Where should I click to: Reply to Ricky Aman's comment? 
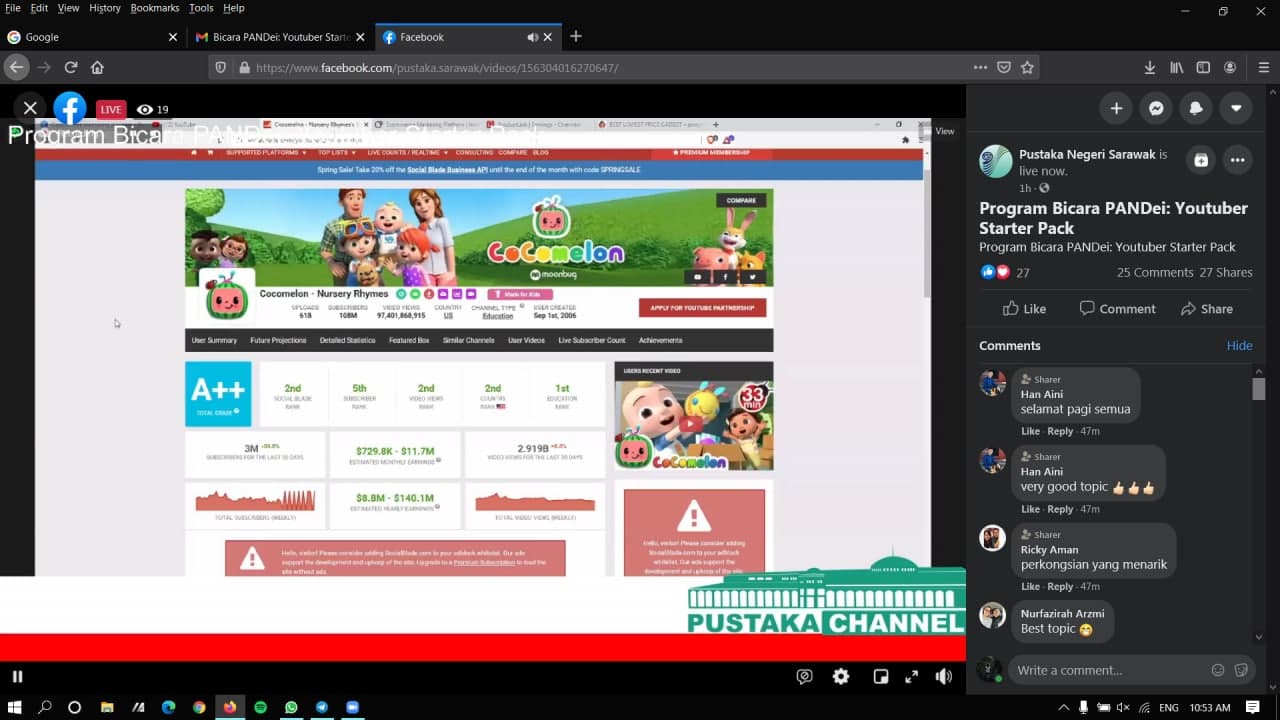pos(1060,586)
